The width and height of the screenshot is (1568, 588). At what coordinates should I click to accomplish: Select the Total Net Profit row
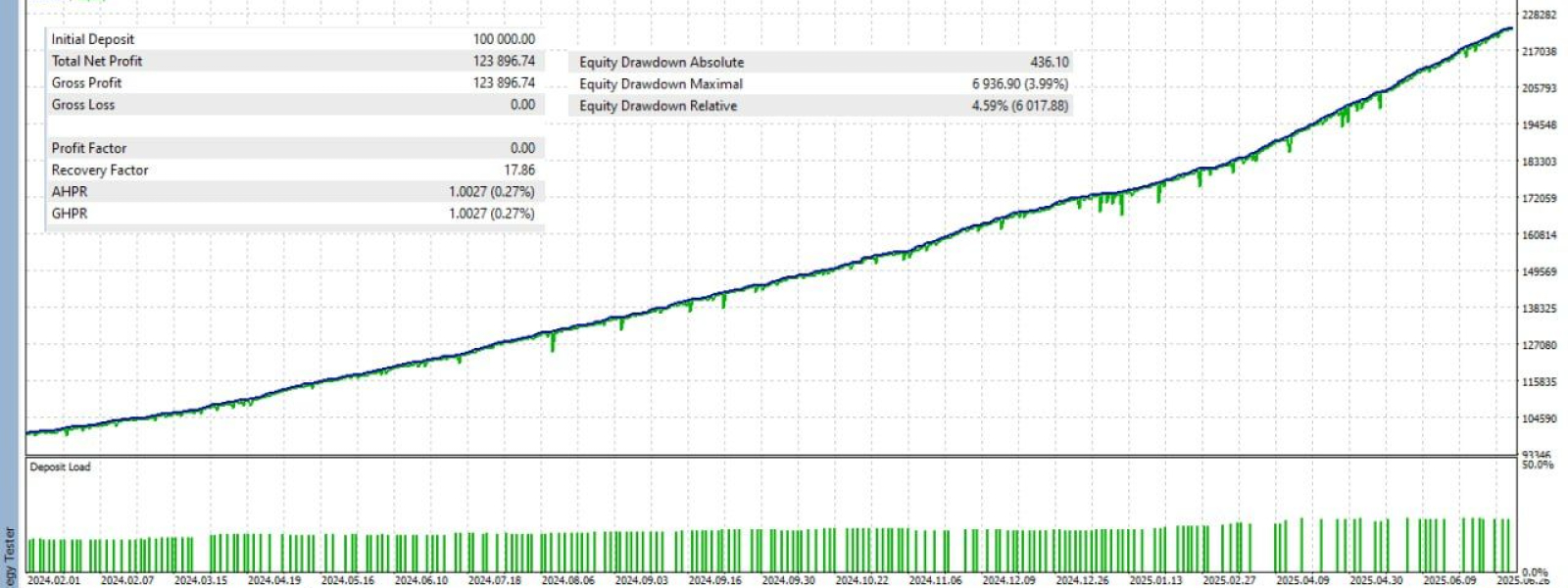pos(294,61)
